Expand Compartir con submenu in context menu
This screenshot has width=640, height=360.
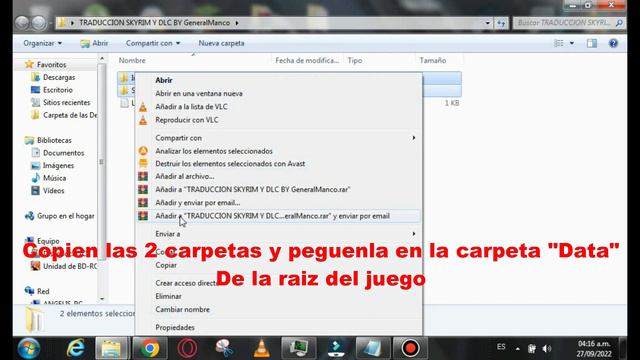tap(278, 138)
